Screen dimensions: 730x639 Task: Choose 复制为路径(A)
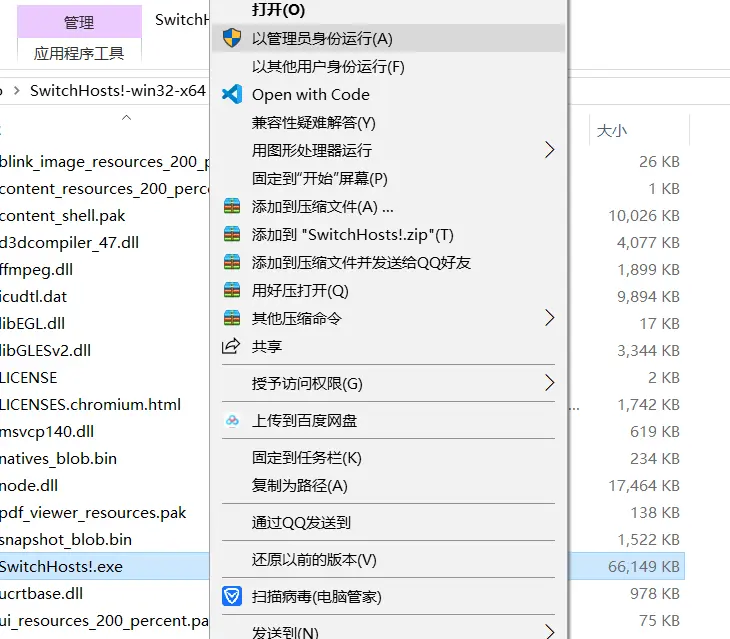(387, 485)
